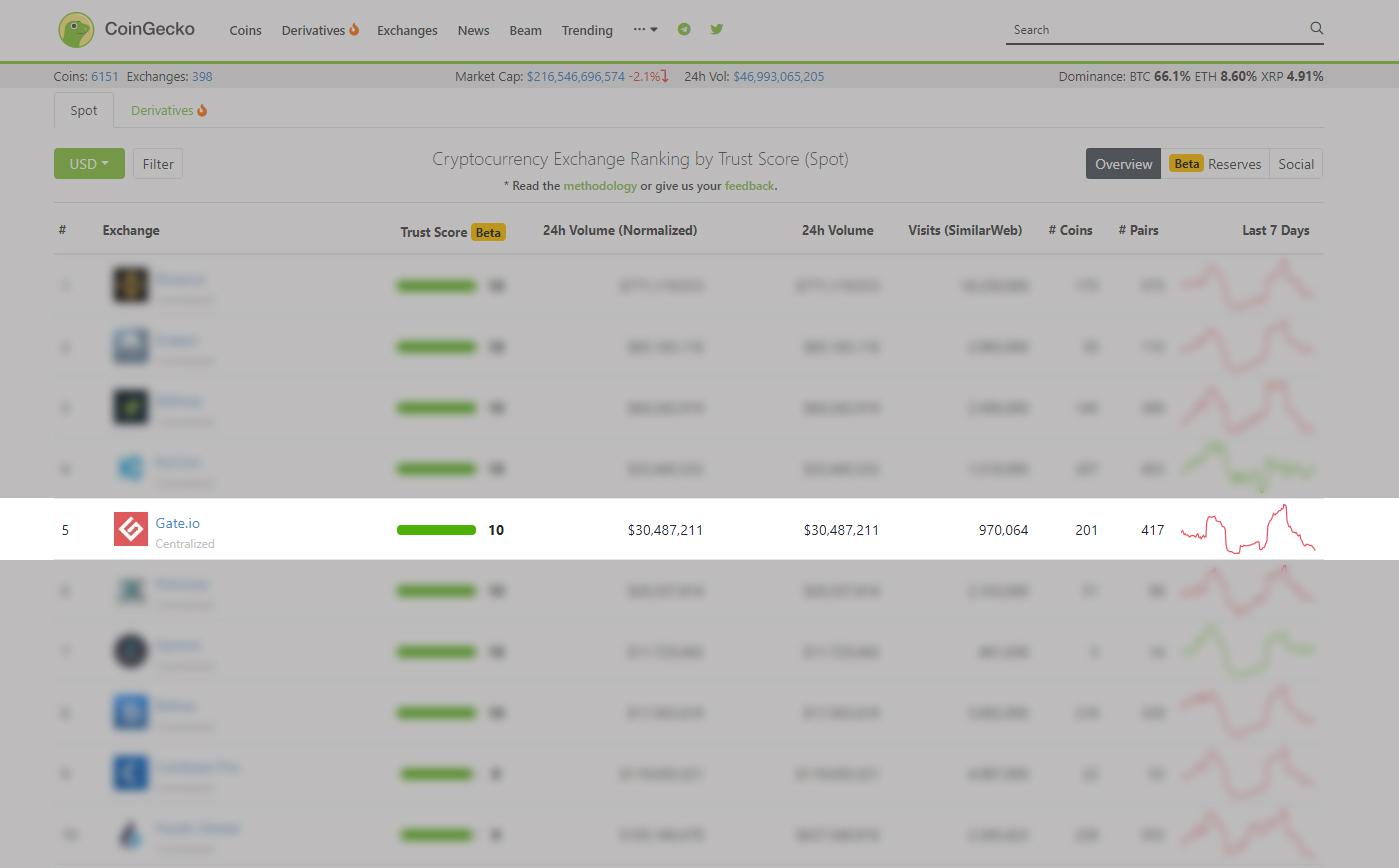The height and width of the screenshot is (868, 1399).
Task: Sort by # Pairs column header
Action: [x=1138, y=230]
